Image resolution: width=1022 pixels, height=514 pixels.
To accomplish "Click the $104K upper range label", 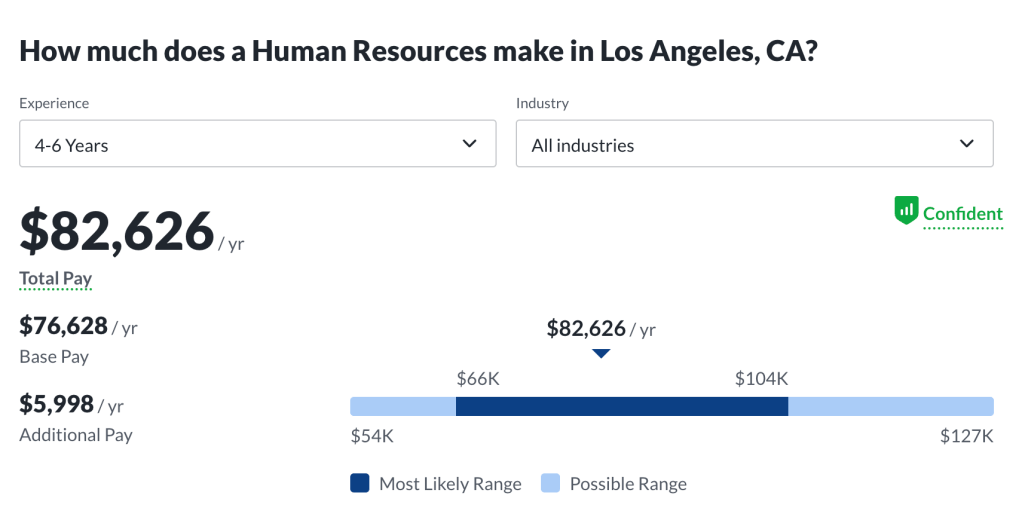I will point(762,379).
